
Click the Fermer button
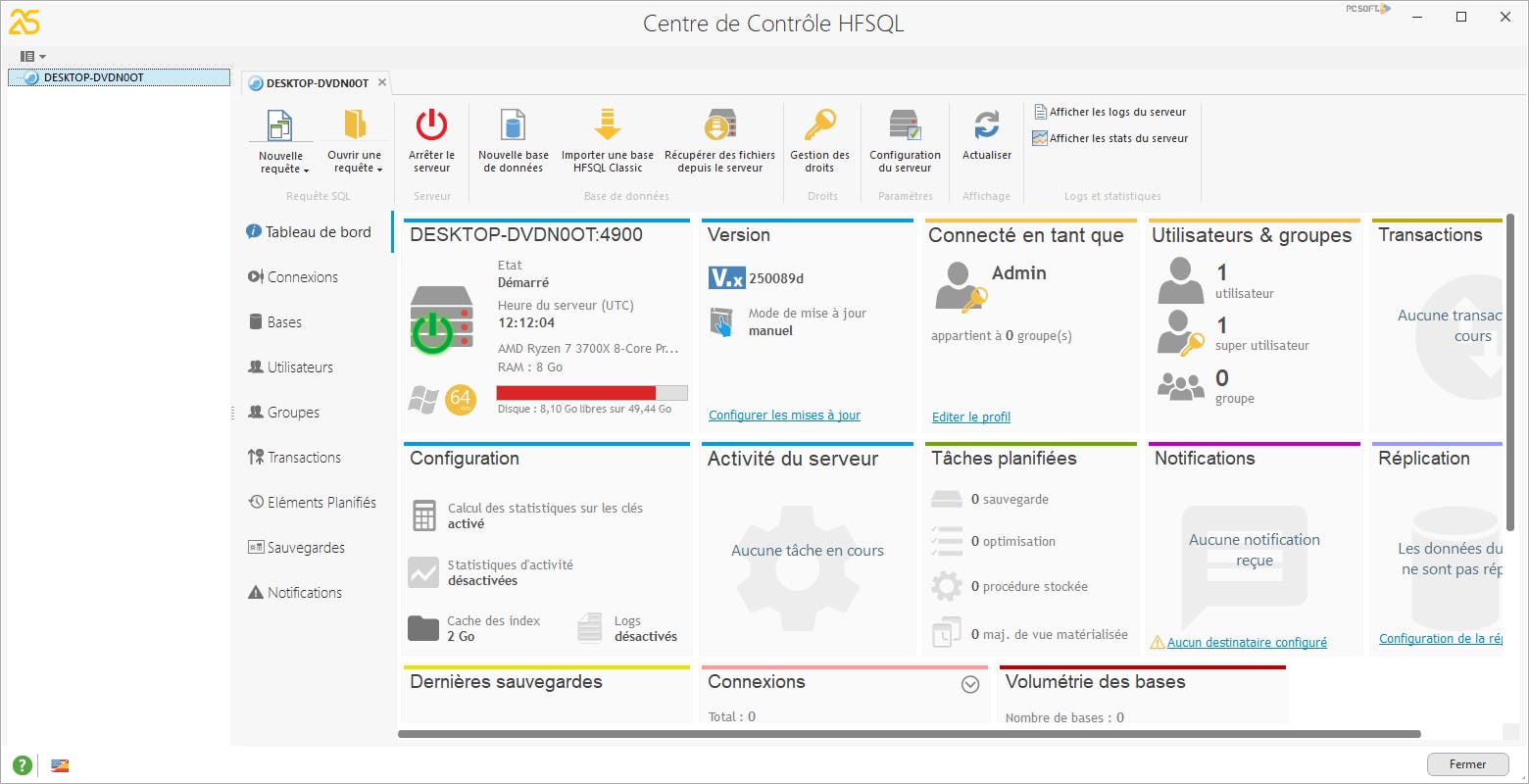[1467, 764]
